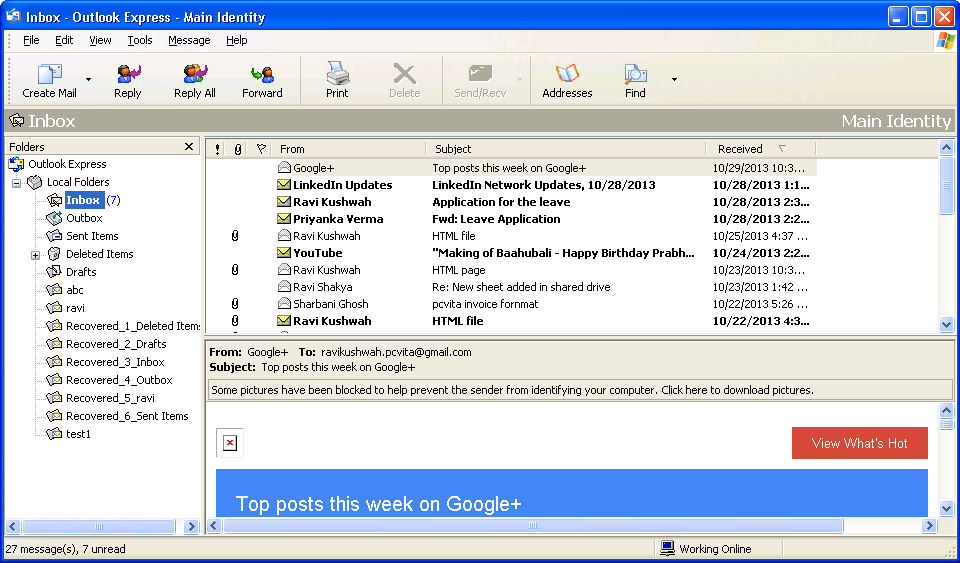Click the abc folder icon
This screenshot has height=563, width=960.
point(54,290)
